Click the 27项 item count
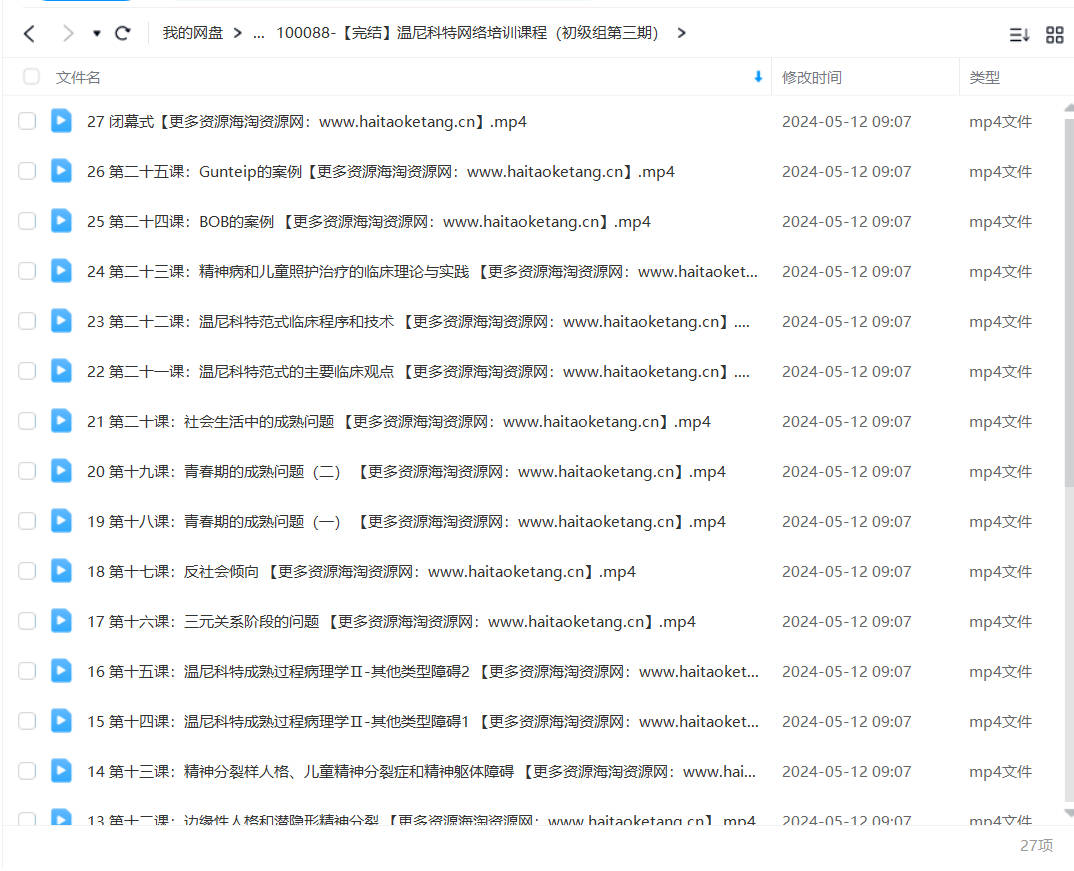Screen dimensions: 1074x871 point(1036,846)
